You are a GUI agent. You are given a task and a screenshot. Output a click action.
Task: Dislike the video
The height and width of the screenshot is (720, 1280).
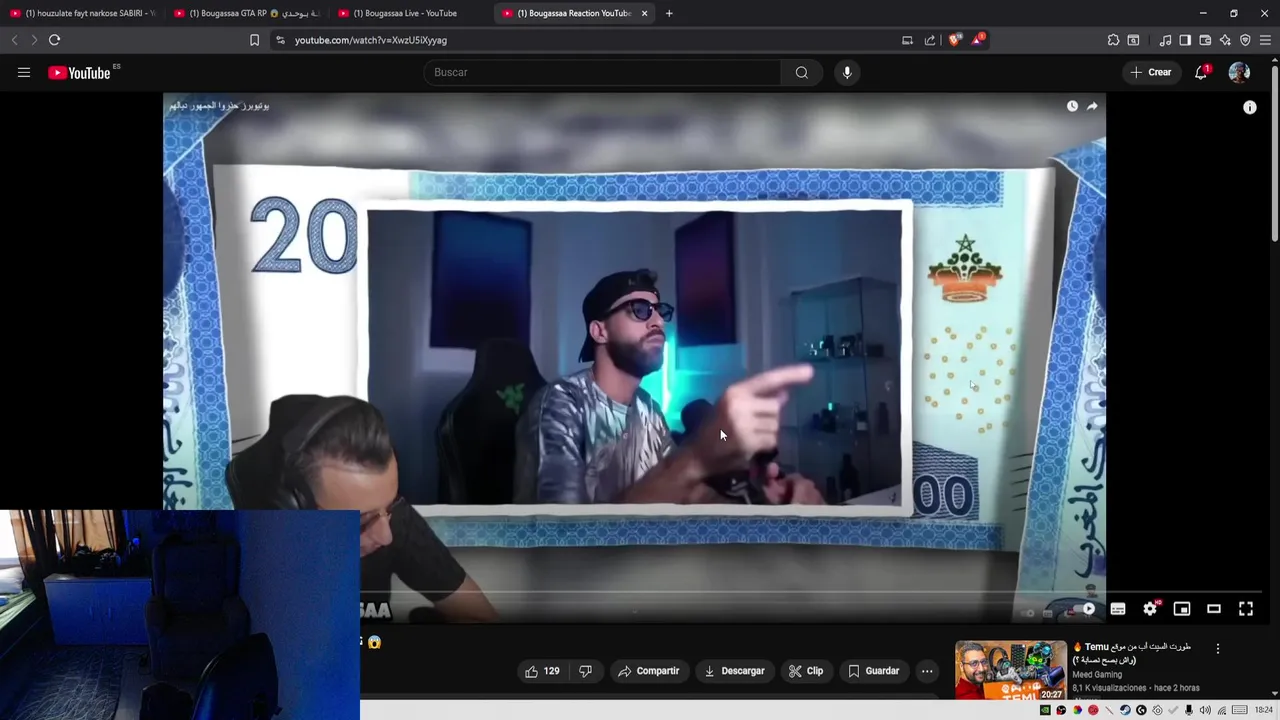click(x=586, y=671)
